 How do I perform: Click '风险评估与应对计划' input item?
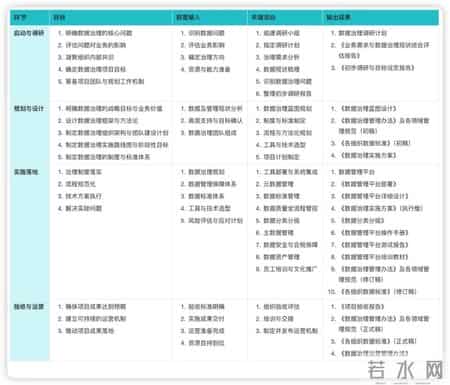click(215, 220)
